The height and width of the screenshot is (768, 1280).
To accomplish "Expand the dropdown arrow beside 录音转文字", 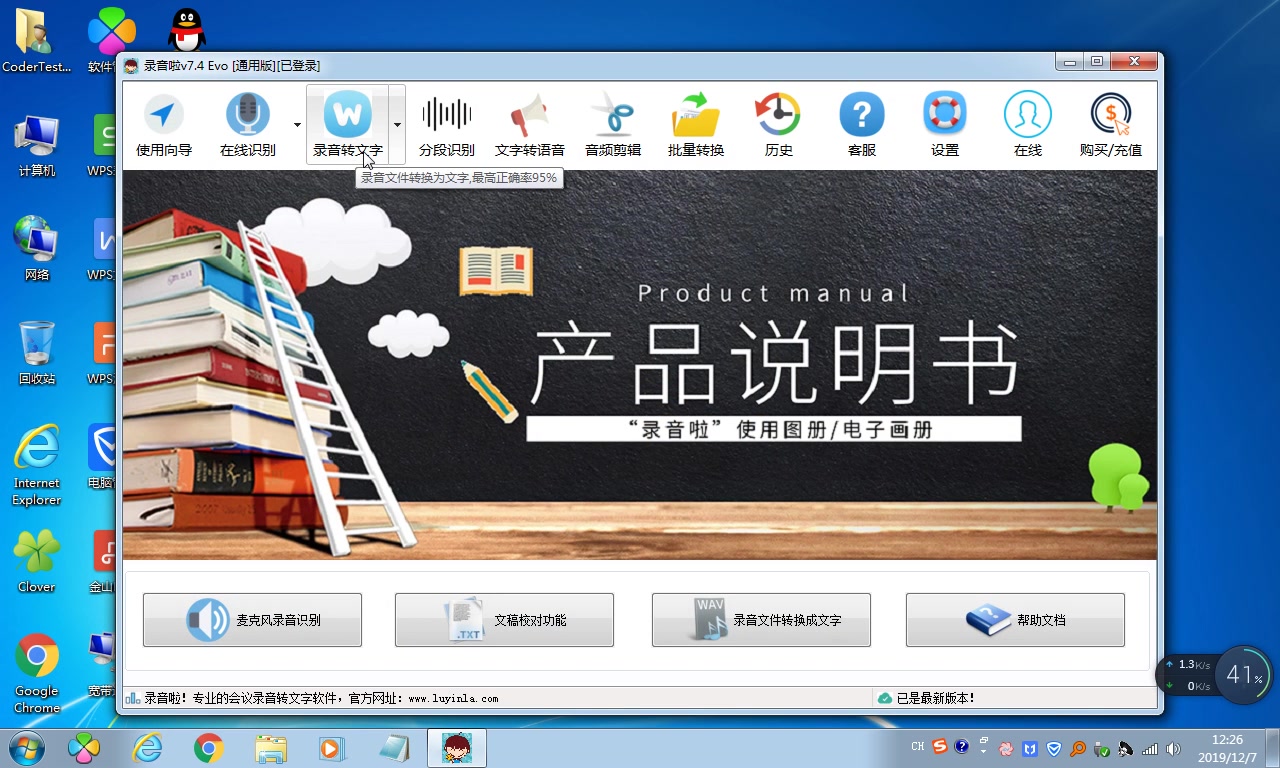I will (x=397, y=125).
